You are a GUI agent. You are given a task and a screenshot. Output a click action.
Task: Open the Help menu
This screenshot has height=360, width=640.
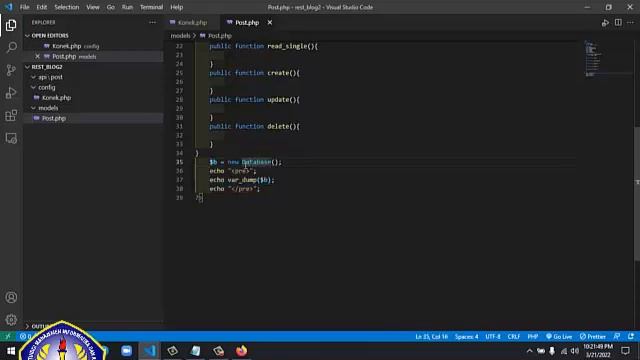(176, 7)
